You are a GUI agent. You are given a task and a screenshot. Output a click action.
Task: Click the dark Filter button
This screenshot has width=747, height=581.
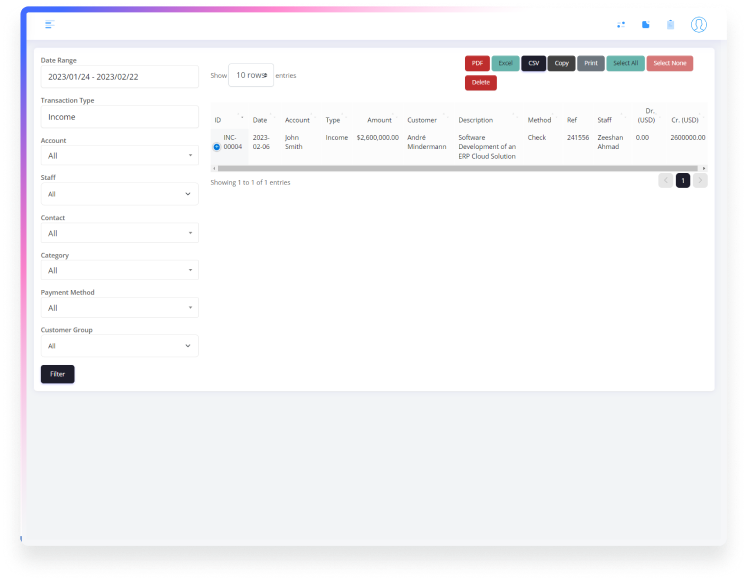click(x=58, y=374)
